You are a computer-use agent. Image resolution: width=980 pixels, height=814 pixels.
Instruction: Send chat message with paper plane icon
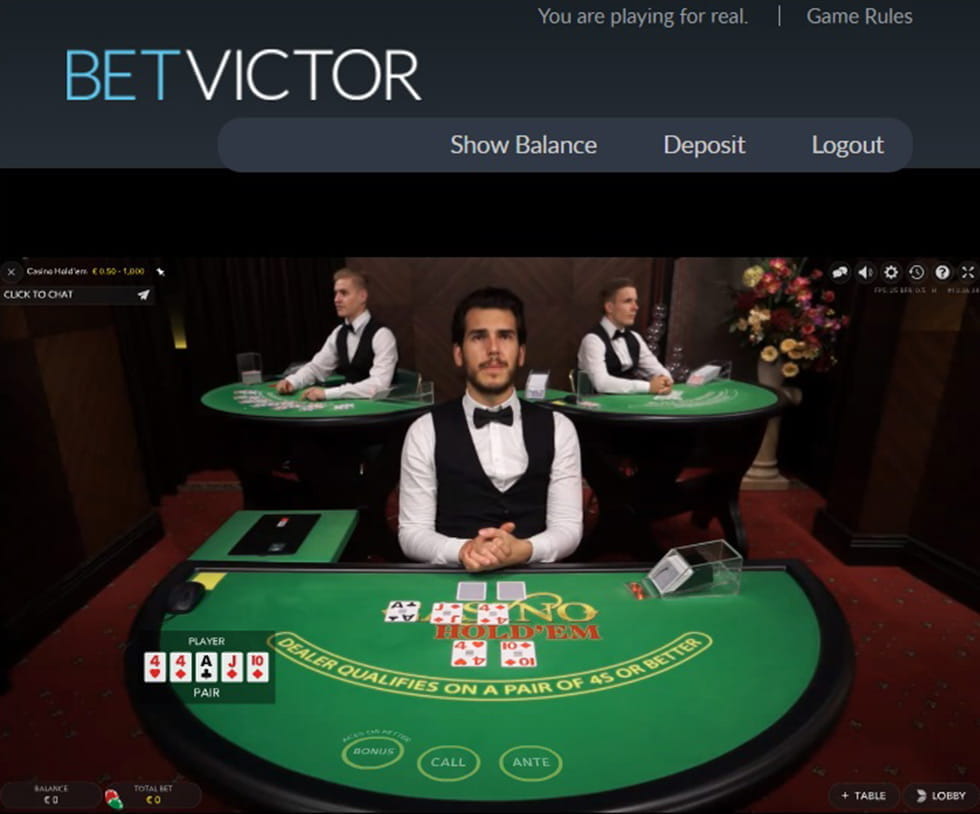pos(144,294)
